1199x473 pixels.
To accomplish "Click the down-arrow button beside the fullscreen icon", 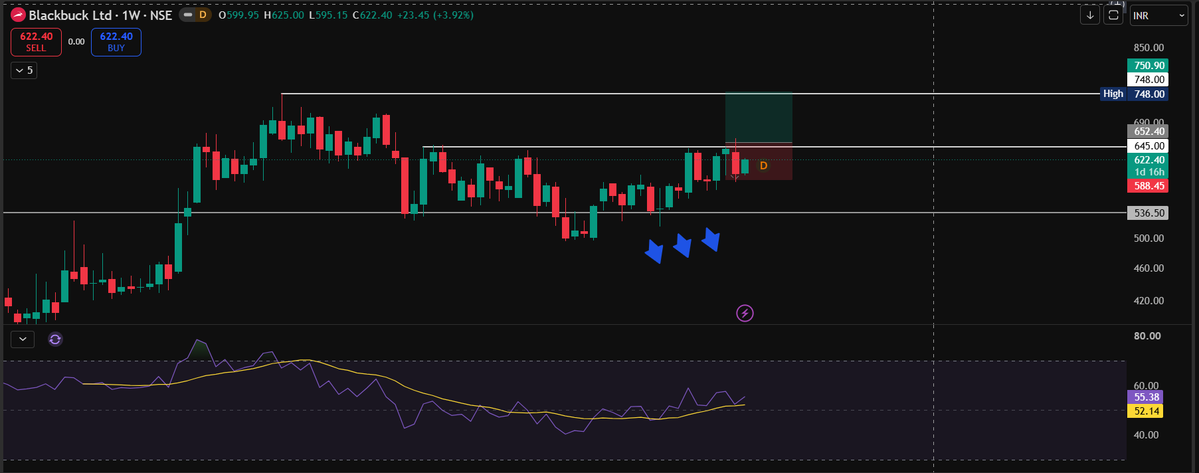I will pos(1089,15).
